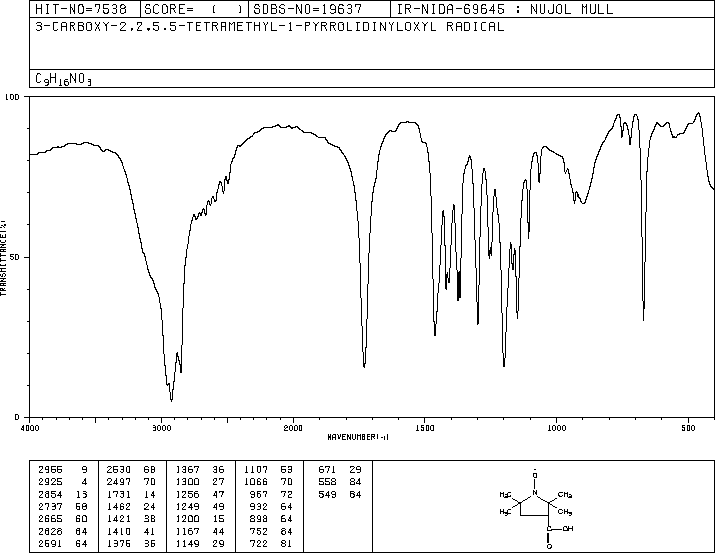The height and width of the screenshot is (553, 715).
Task: Click the 4000 tick label on wavenumber axis
Action: [x=30, y=428]
